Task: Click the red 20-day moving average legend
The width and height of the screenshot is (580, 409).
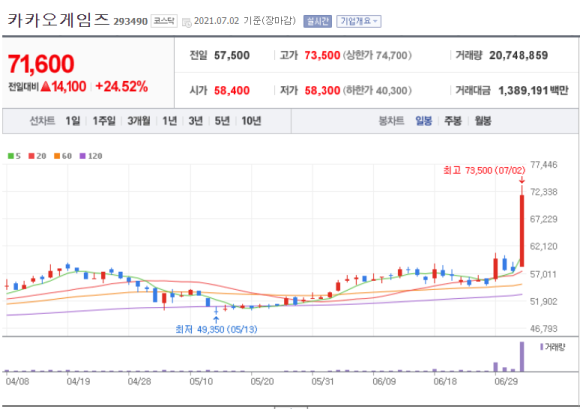Action: coord(37,156)
